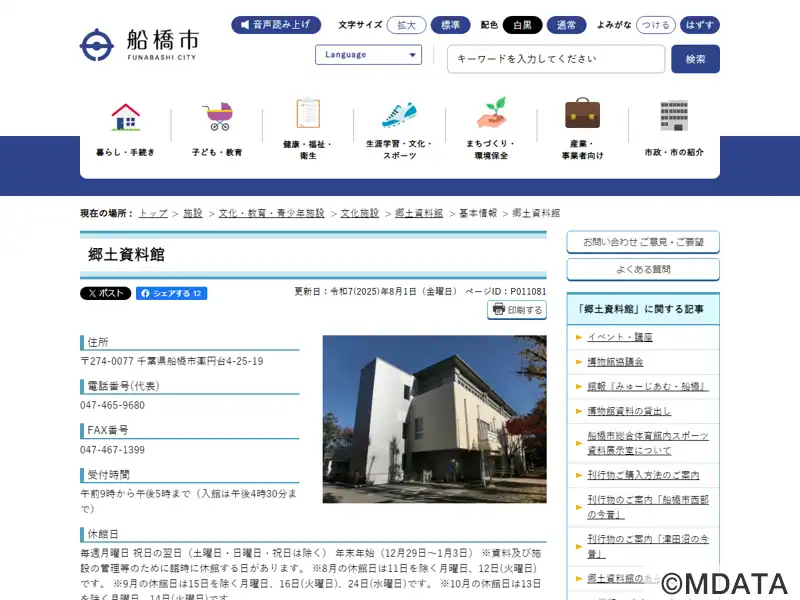Viewport: 800px width, 600px height.
Task: Select the briefcase icon for 産業・事業者向け
Action: [582, 113]
